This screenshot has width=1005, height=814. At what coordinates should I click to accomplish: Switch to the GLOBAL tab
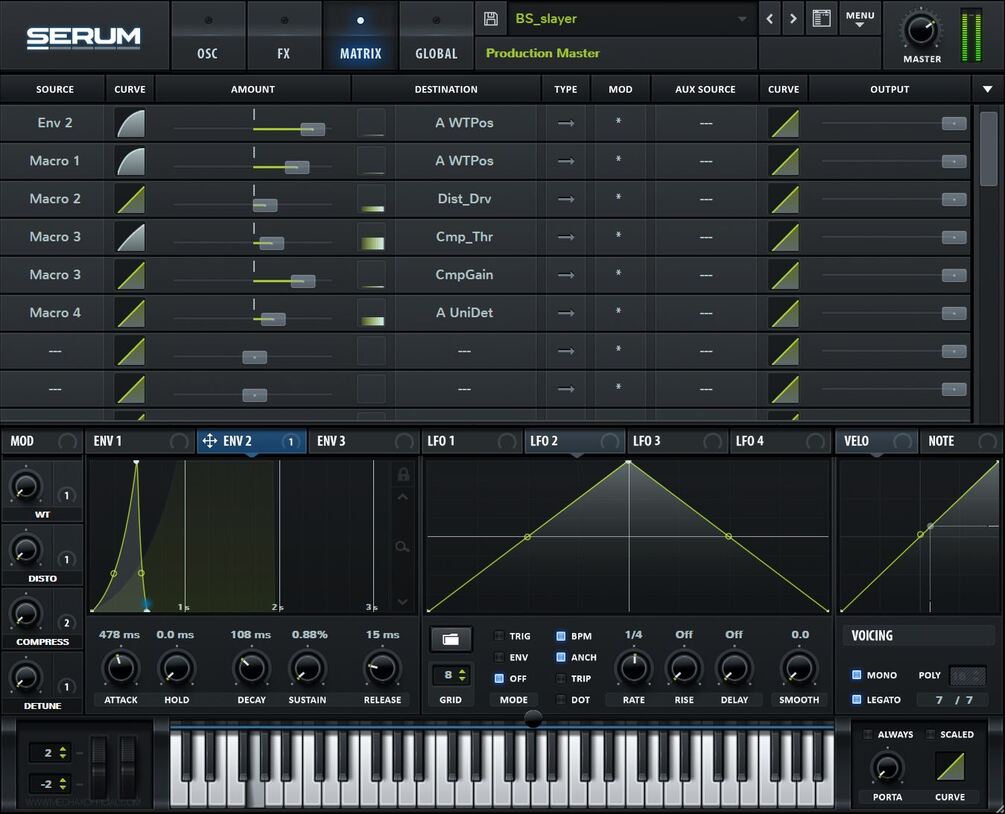[x=436, y=36]
